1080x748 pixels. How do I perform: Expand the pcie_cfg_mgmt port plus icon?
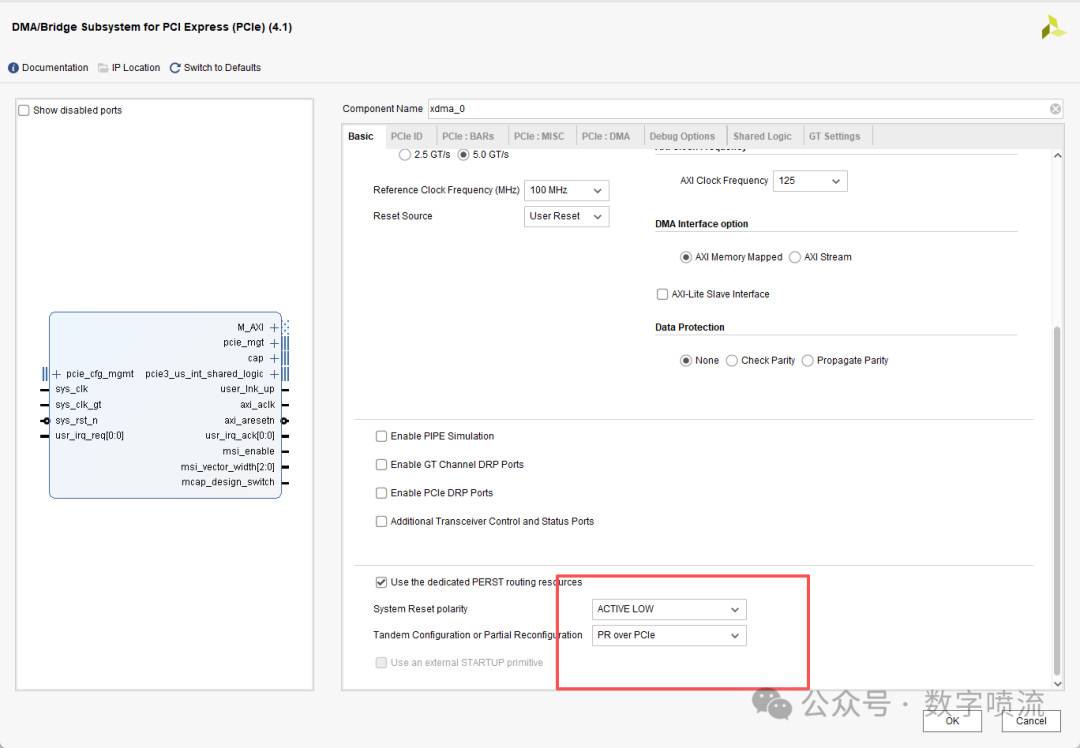tap(56, 374)
